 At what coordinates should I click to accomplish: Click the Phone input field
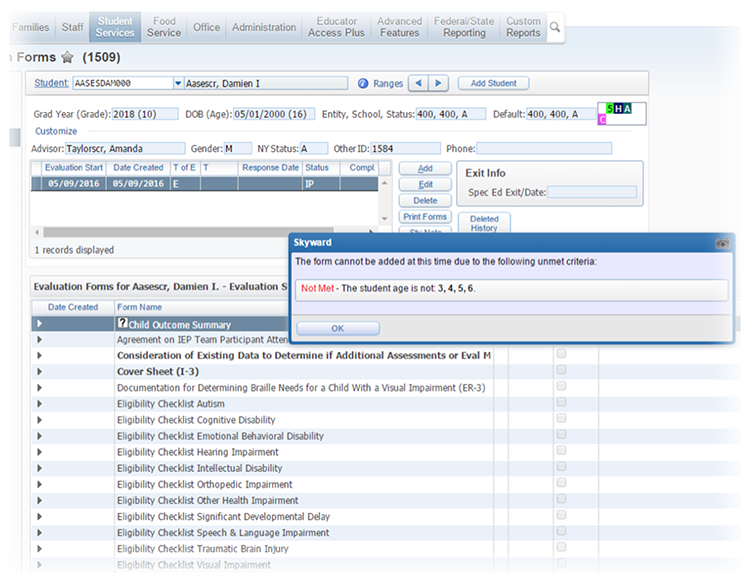pos(544,149)
